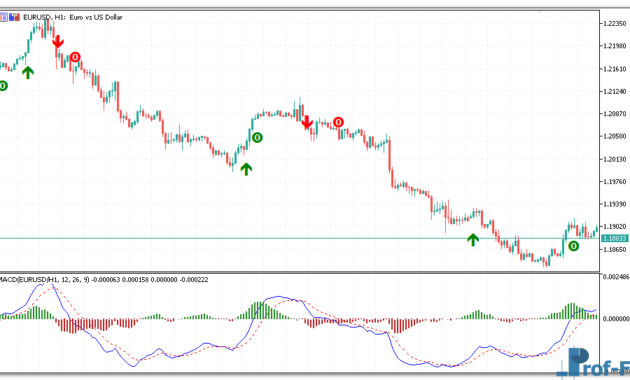Select the green buy arrow just above the teal price line
The height and width of the screenshot is (380, 630).
(473, 240)
